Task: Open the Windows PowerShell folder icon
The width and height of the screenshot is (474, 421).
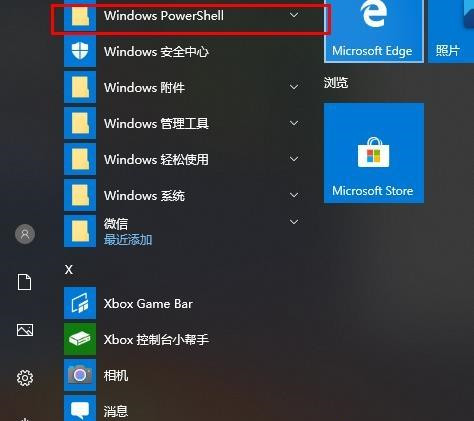Action: tap(80, 15)
